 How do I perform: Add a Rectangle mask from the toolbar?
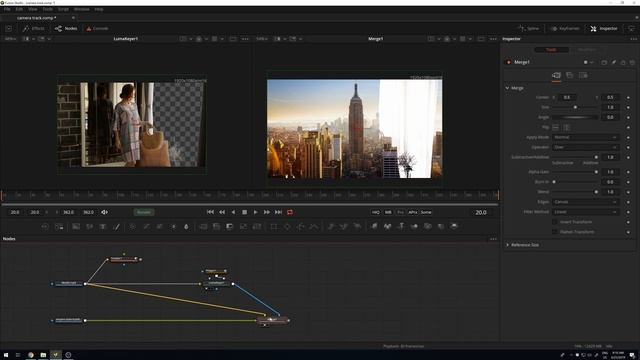[x=273, y=227]
